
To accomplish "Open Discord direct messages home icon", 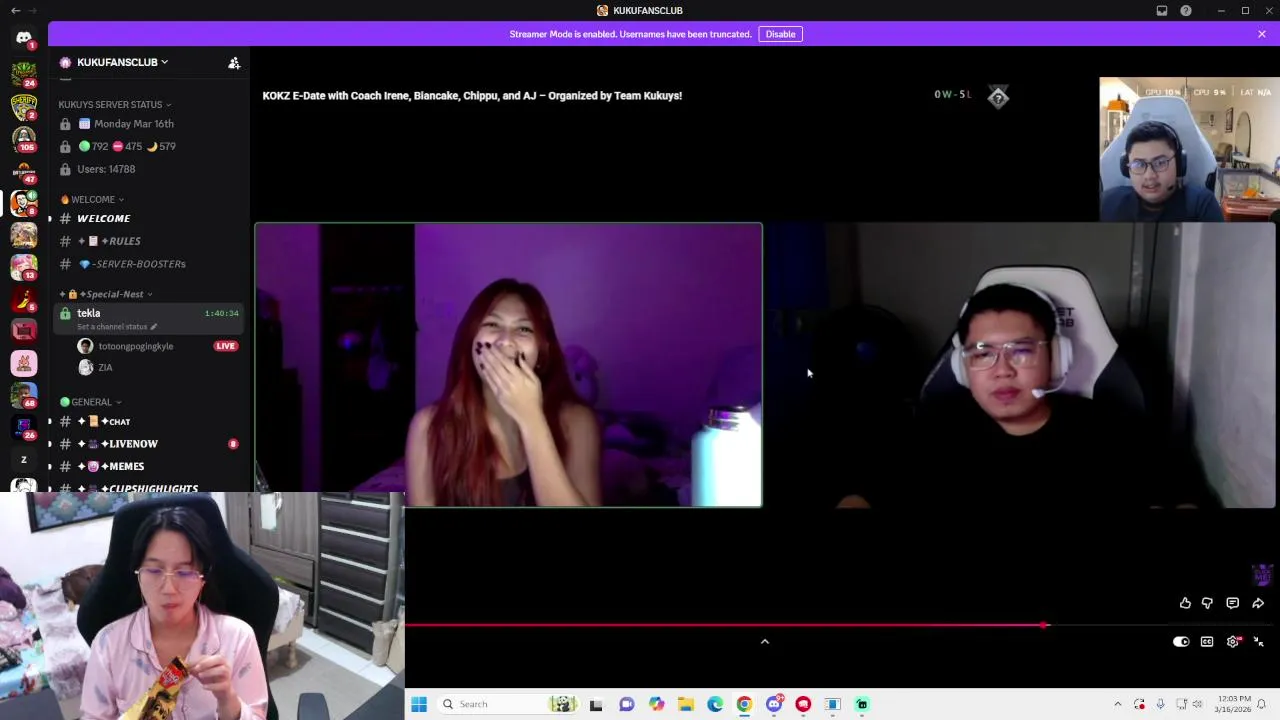I will point(24,39).
